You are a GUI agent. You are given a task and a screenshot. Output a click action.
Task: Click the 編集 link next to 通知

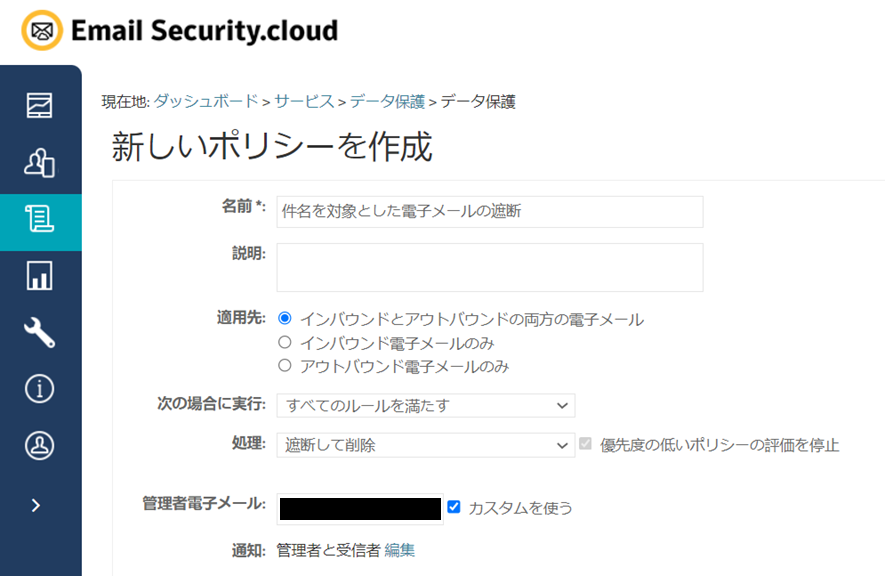pyautogui.click(x=399, y=550)
